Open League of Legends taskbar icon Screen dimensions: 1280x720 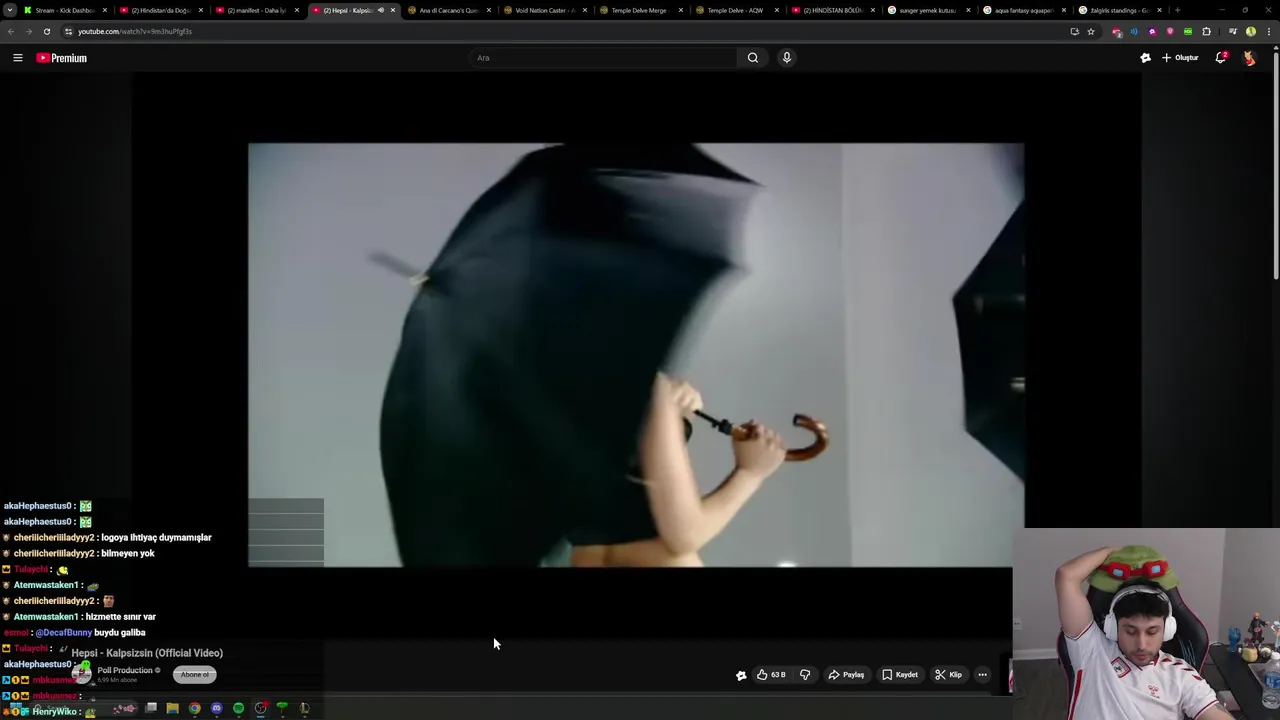[304, 709]
